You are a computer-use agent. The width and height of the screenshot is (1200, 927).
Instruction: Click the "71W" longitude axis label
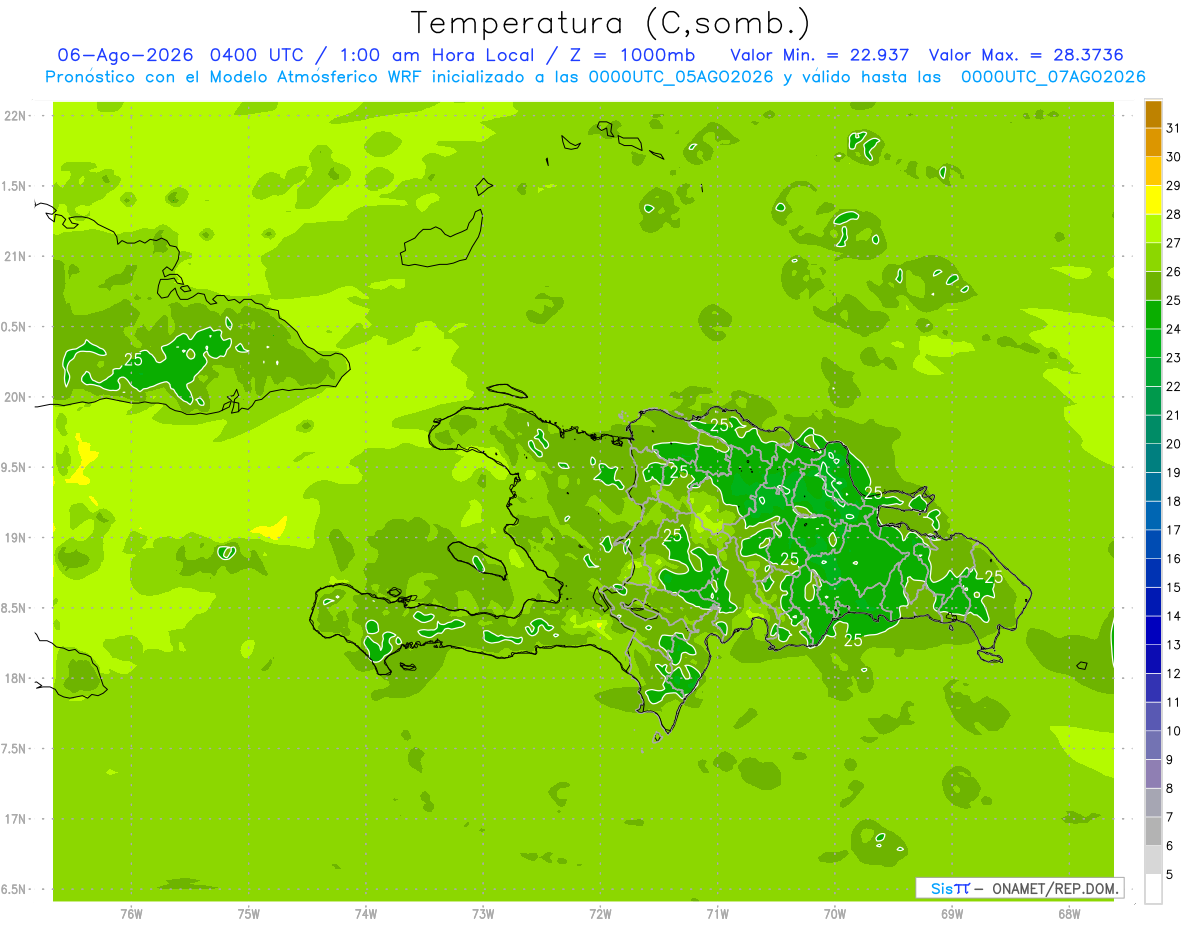point(717,914)
